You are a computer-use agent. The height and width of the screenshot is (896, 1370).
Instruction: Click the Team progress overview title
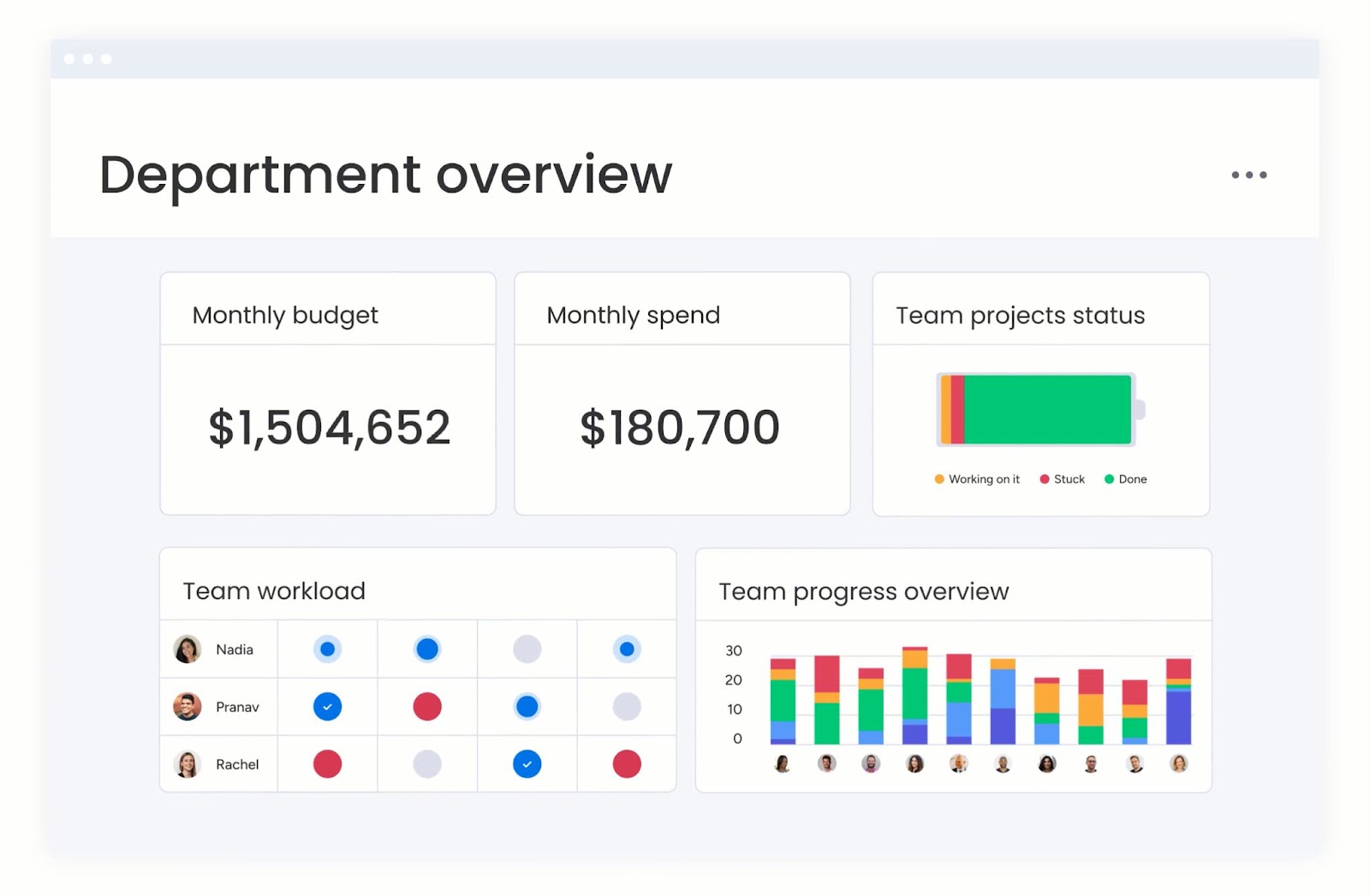[864, 592]
